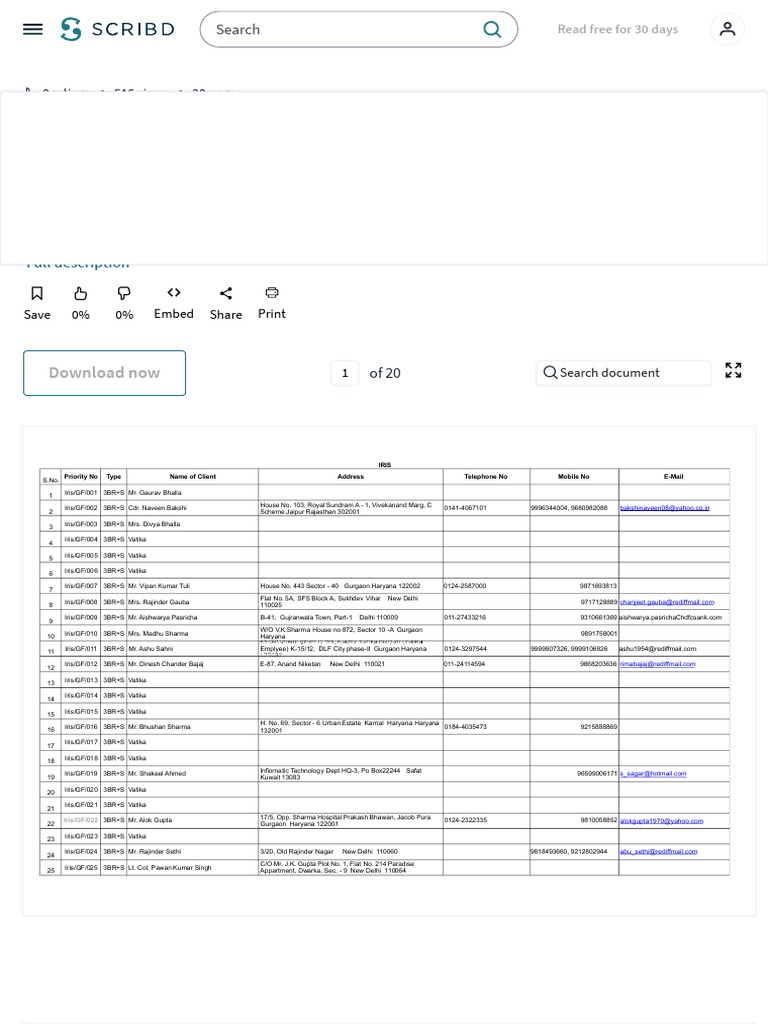Screen dimensions: 768x1024
Task: Enter fullscreen document view
Action: (x=733, y=370)
